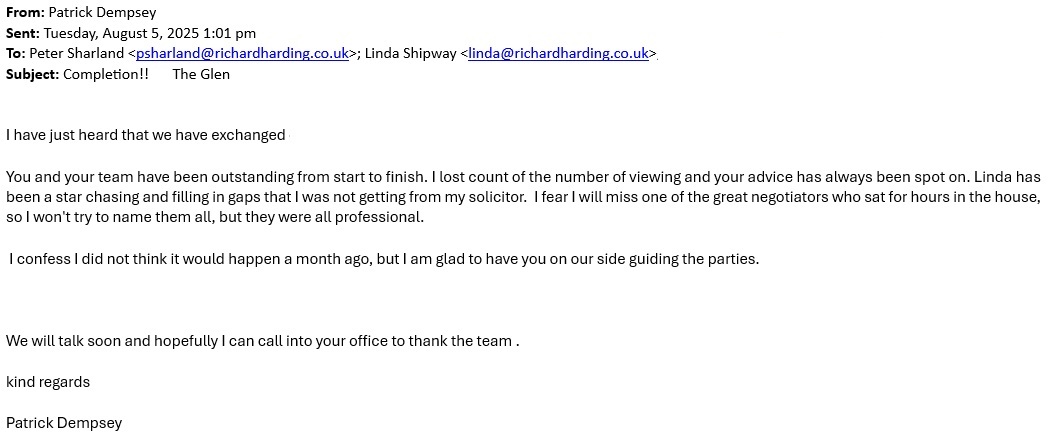The width and height of the screenshot is (1056, 446).
Task: Click the Patrick Dempsey signature at bottom
Action: (x=64, y=423)
